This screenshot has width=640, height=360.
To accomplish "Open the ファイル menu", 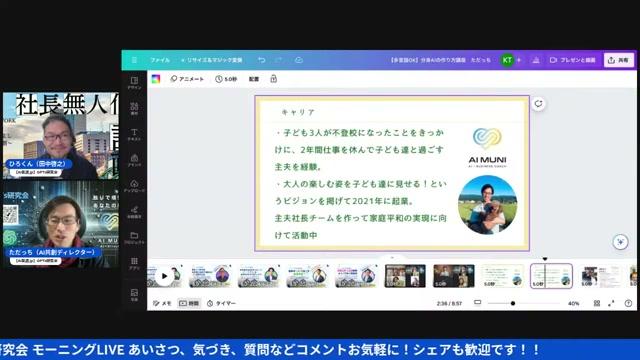I will [x=160, y=60].
